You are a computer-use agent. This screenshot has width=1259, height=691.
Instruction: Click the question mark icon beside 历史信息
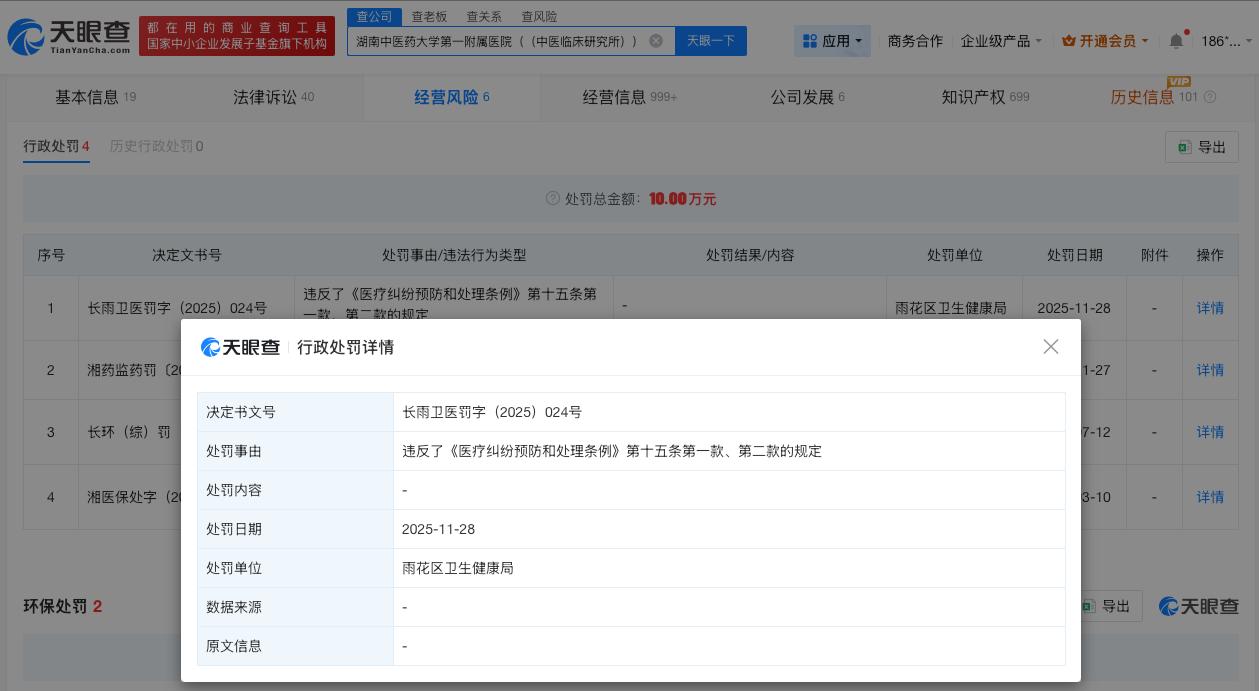point(1209,97)
